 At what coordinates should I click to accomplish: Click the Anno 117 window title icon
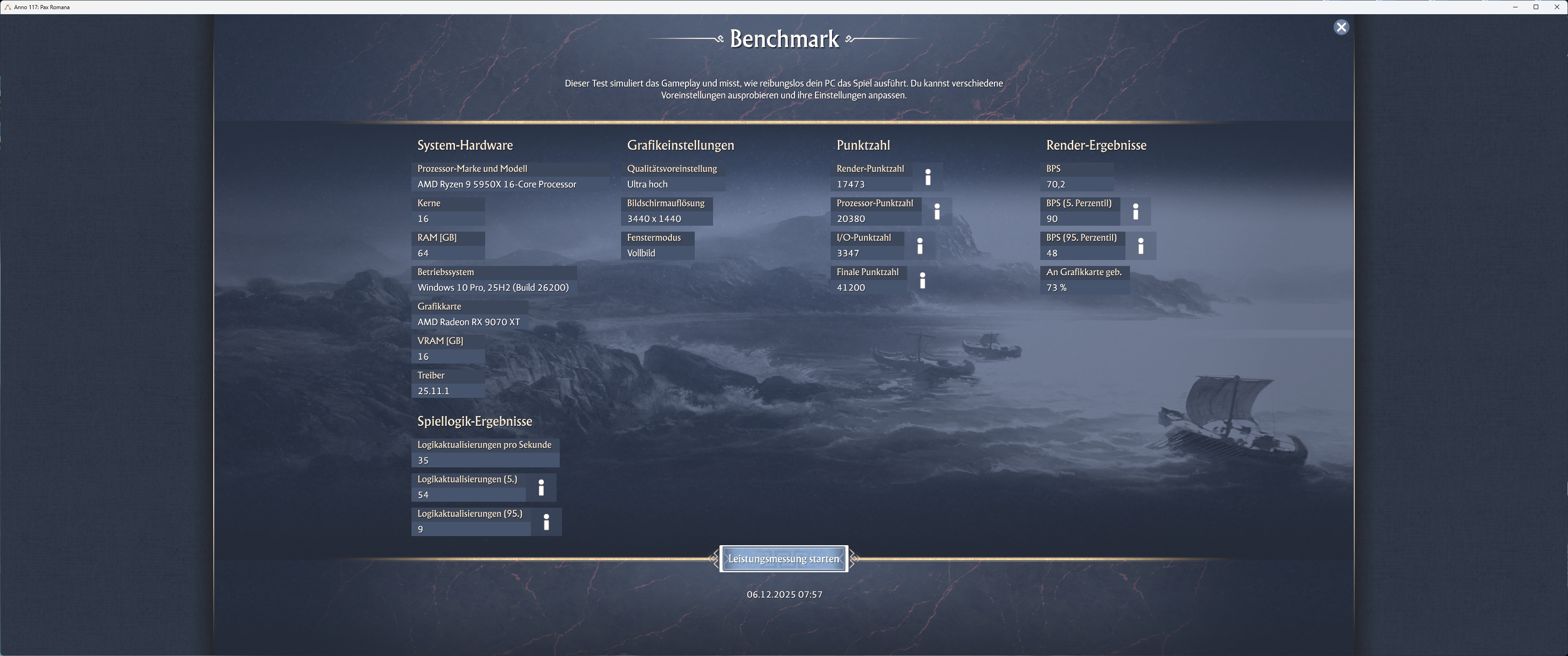[x=7, y=7]
